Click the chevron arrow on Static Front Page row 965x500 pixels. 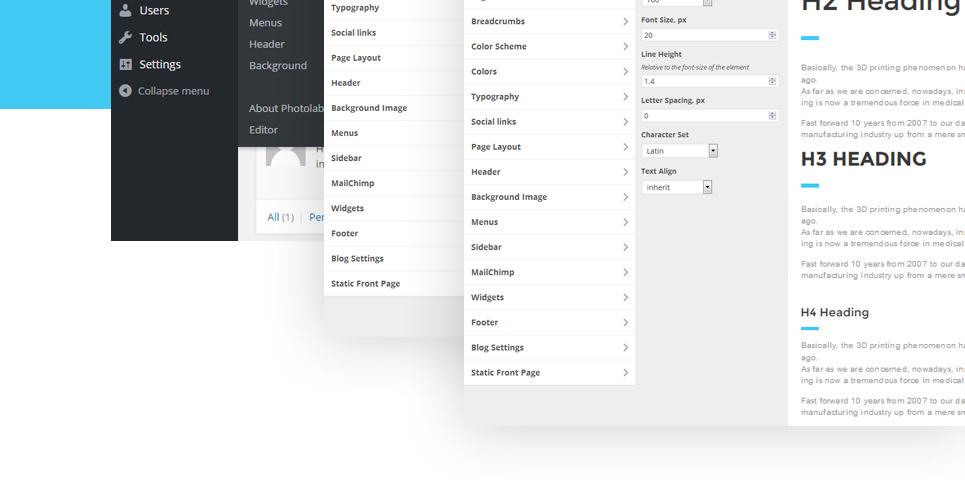pyautogui.click(x=625, y=373)
